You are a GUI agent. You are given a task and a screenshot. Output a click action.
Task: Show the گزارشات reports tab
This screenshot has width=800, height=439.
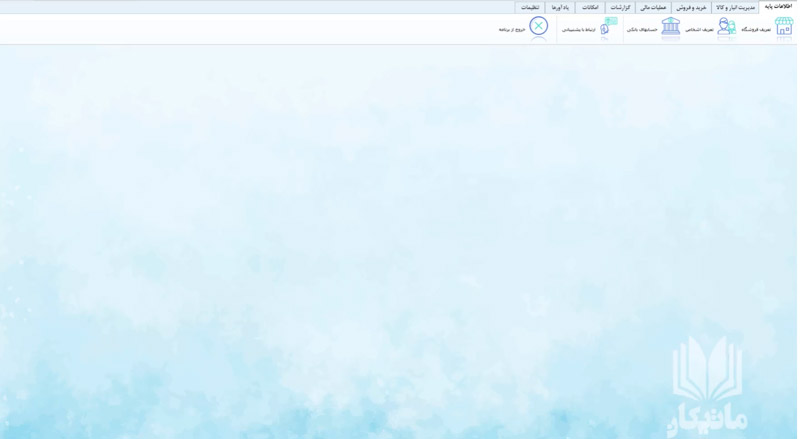click(x=620, y=7)
